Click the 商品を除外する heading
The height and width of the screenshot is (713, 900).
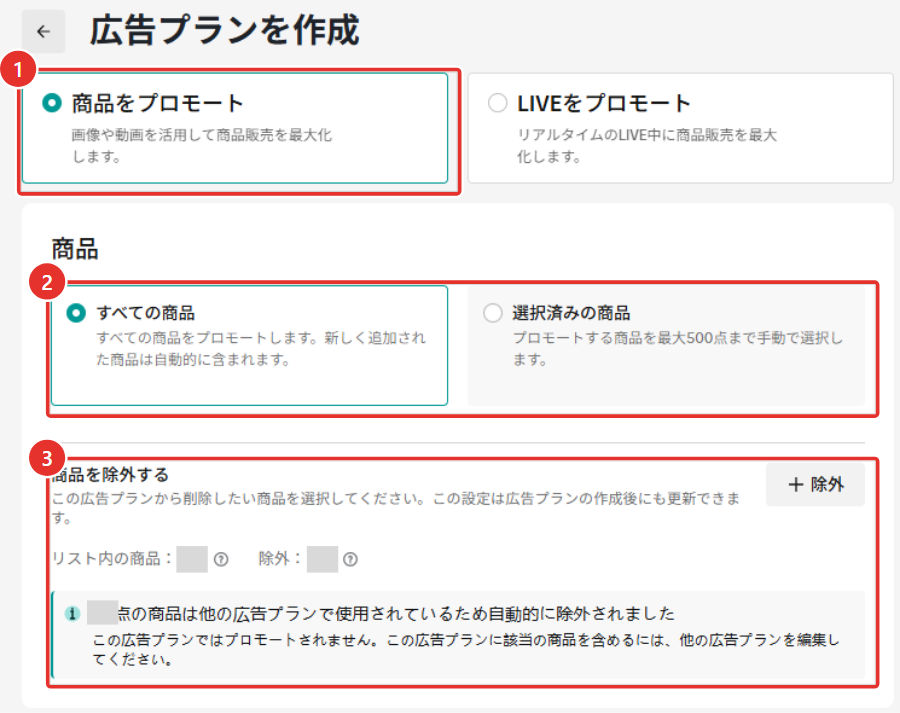(x=110, y=475)
